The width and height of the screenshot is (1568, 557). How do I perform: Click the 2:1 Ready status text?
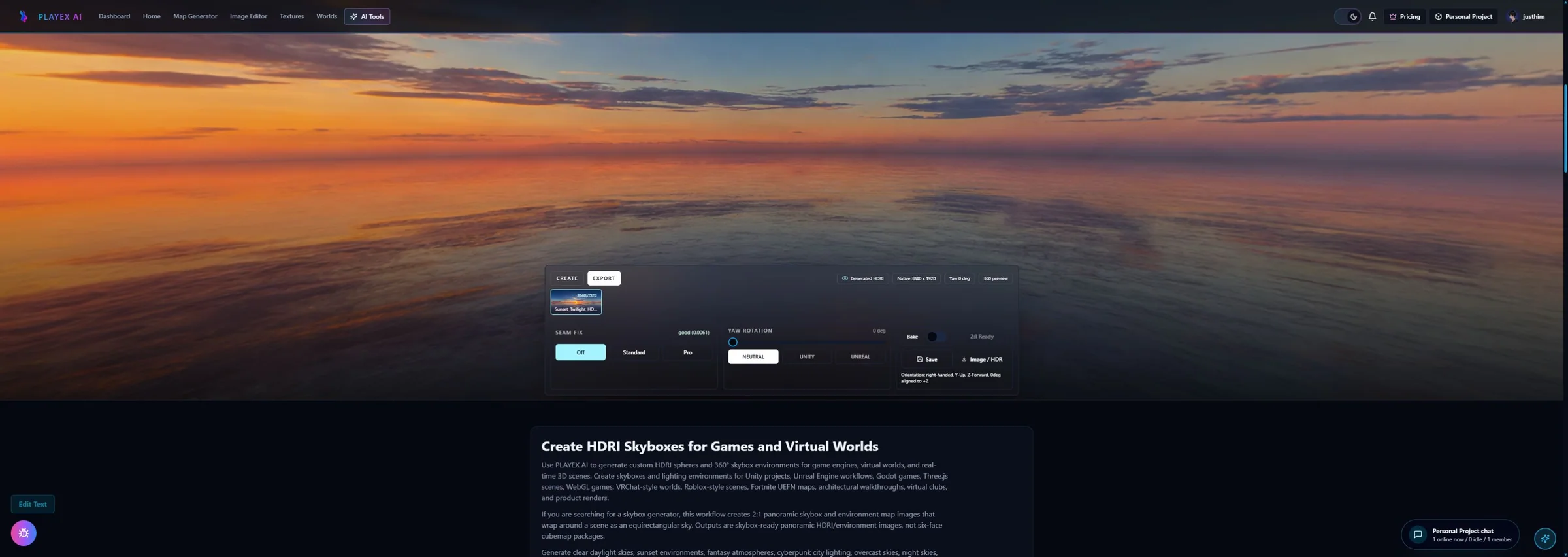[981, 337]
